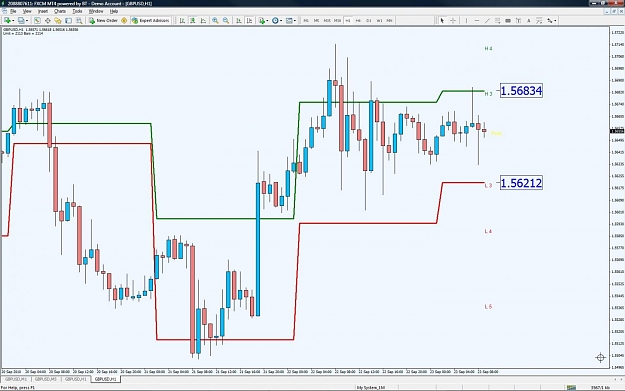Image resolution: width=625 pixels, height=391 pixels.
Task: Open the Data Window icon
Action: click(x=47, y=20)
